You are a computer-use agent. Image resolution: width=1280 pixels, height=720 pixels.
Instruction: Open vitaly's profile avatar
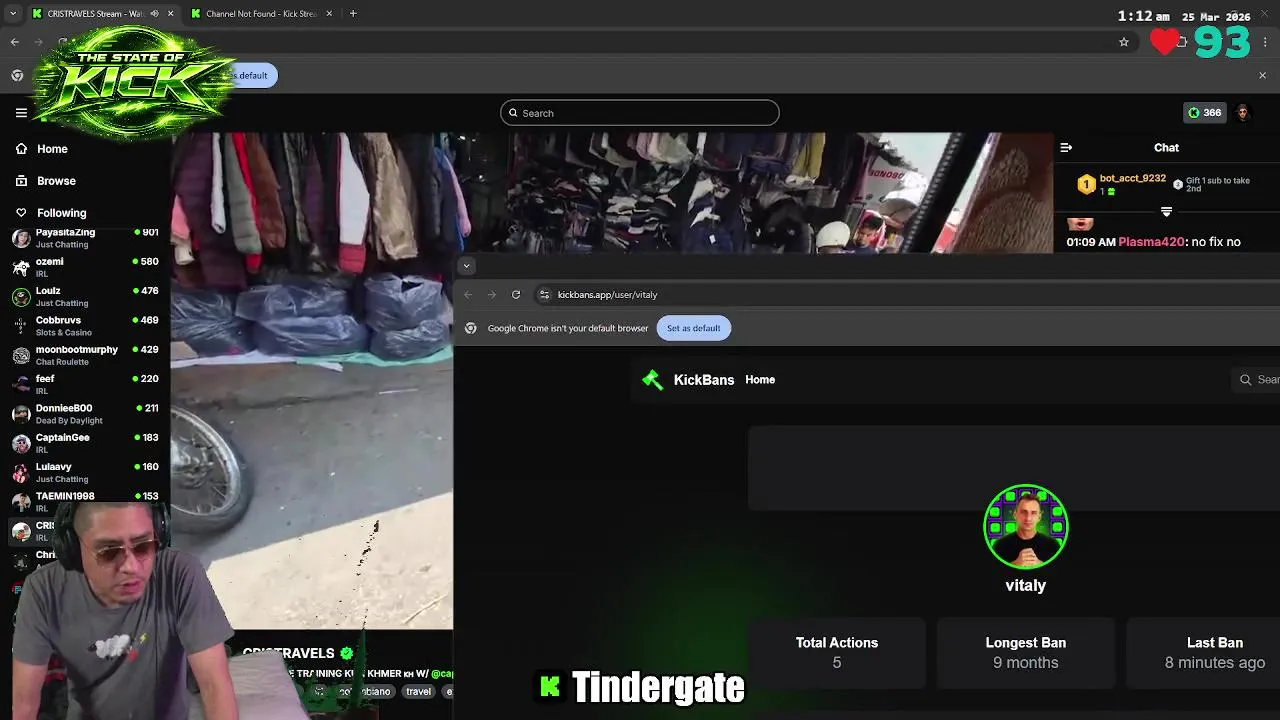(x=1026, y=527)
